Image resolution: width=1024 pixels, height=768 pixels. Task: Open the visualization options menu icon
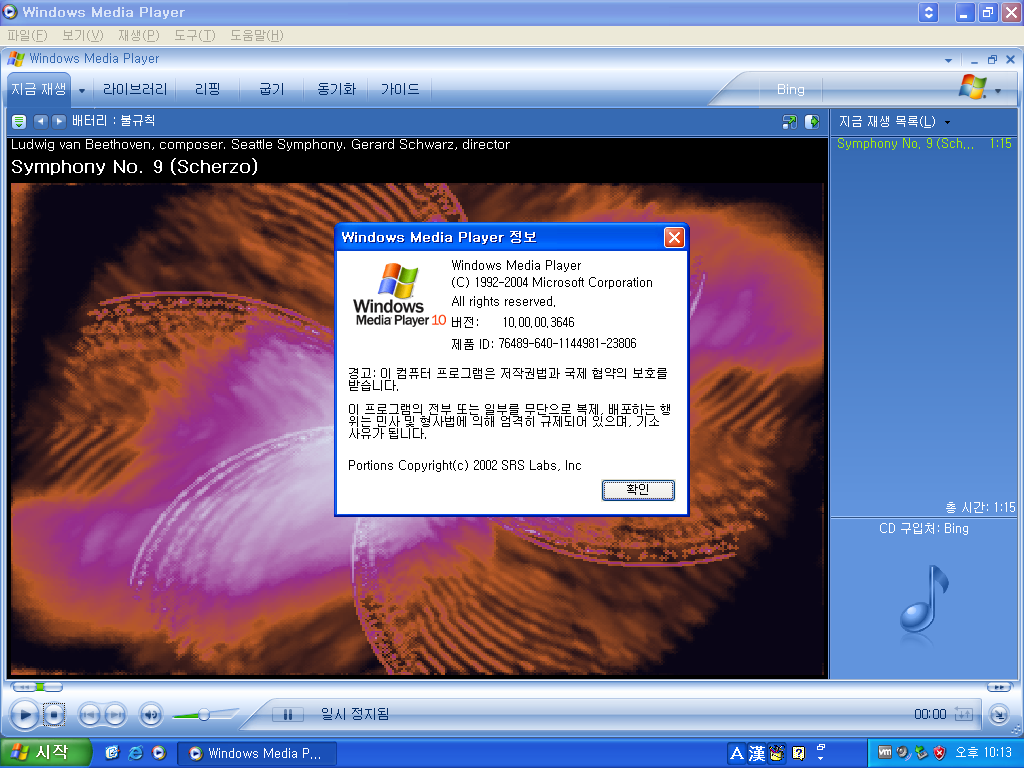click(19, 121)
